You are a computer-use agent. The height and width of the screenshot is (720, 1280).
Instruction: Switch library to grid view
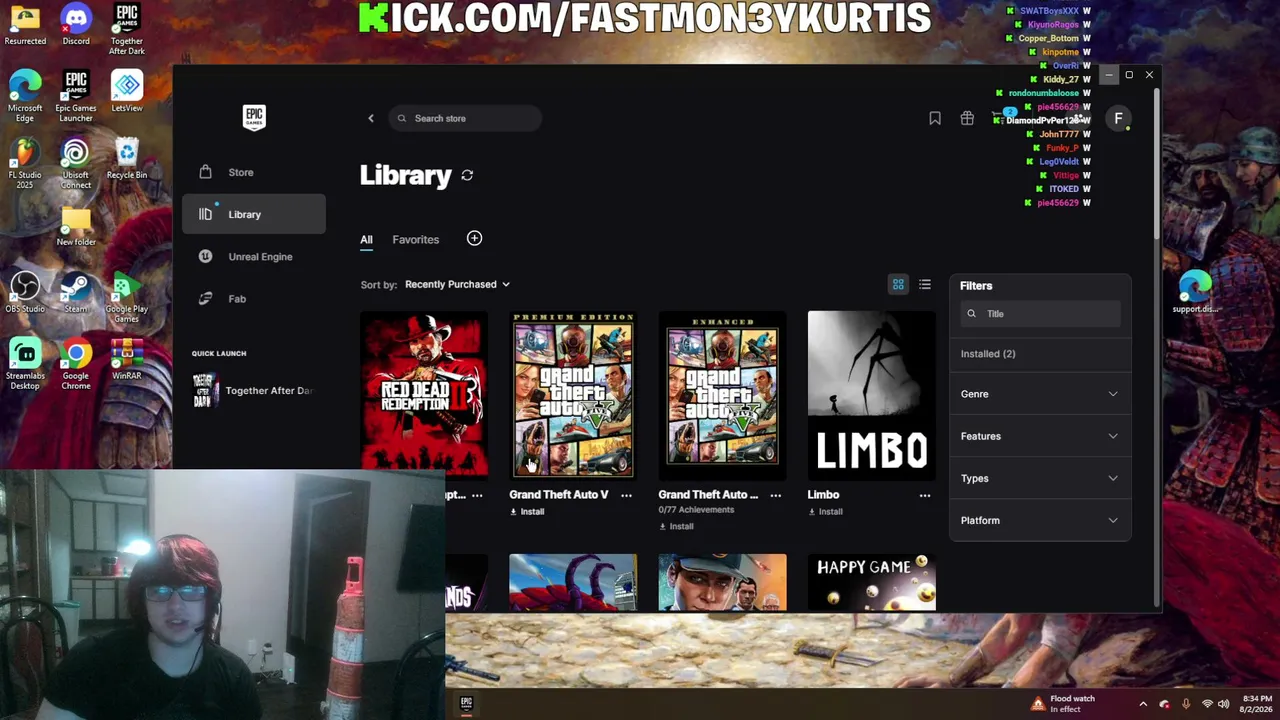[898, 285]
